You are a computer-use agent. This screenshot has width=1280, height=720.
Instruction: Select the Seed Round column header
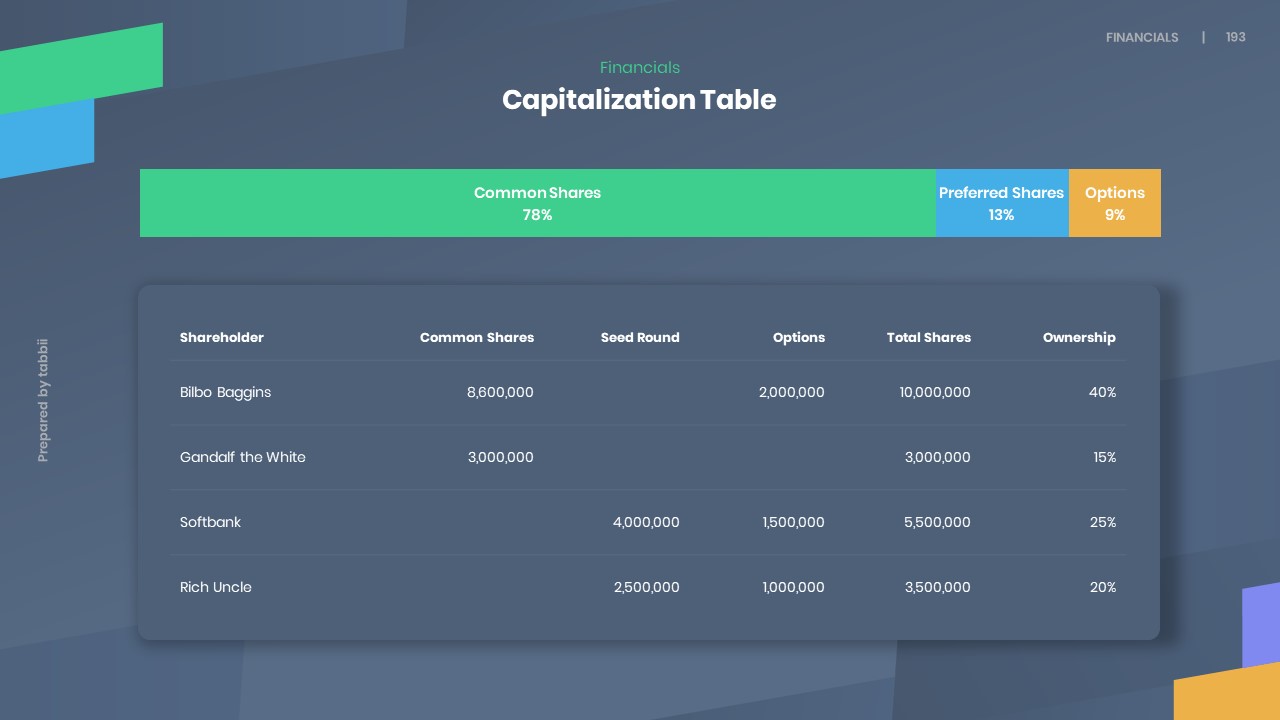tap(640, 338)
